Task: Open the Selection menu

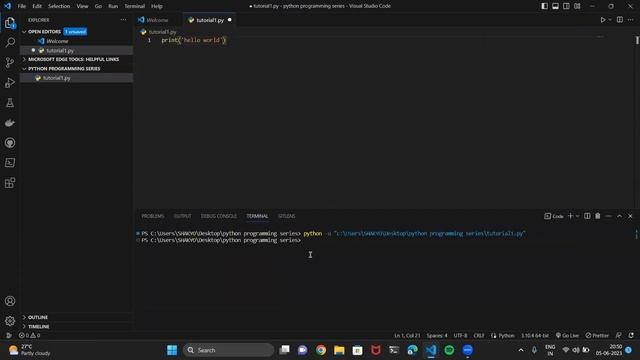Action: [x=59, y=6]
